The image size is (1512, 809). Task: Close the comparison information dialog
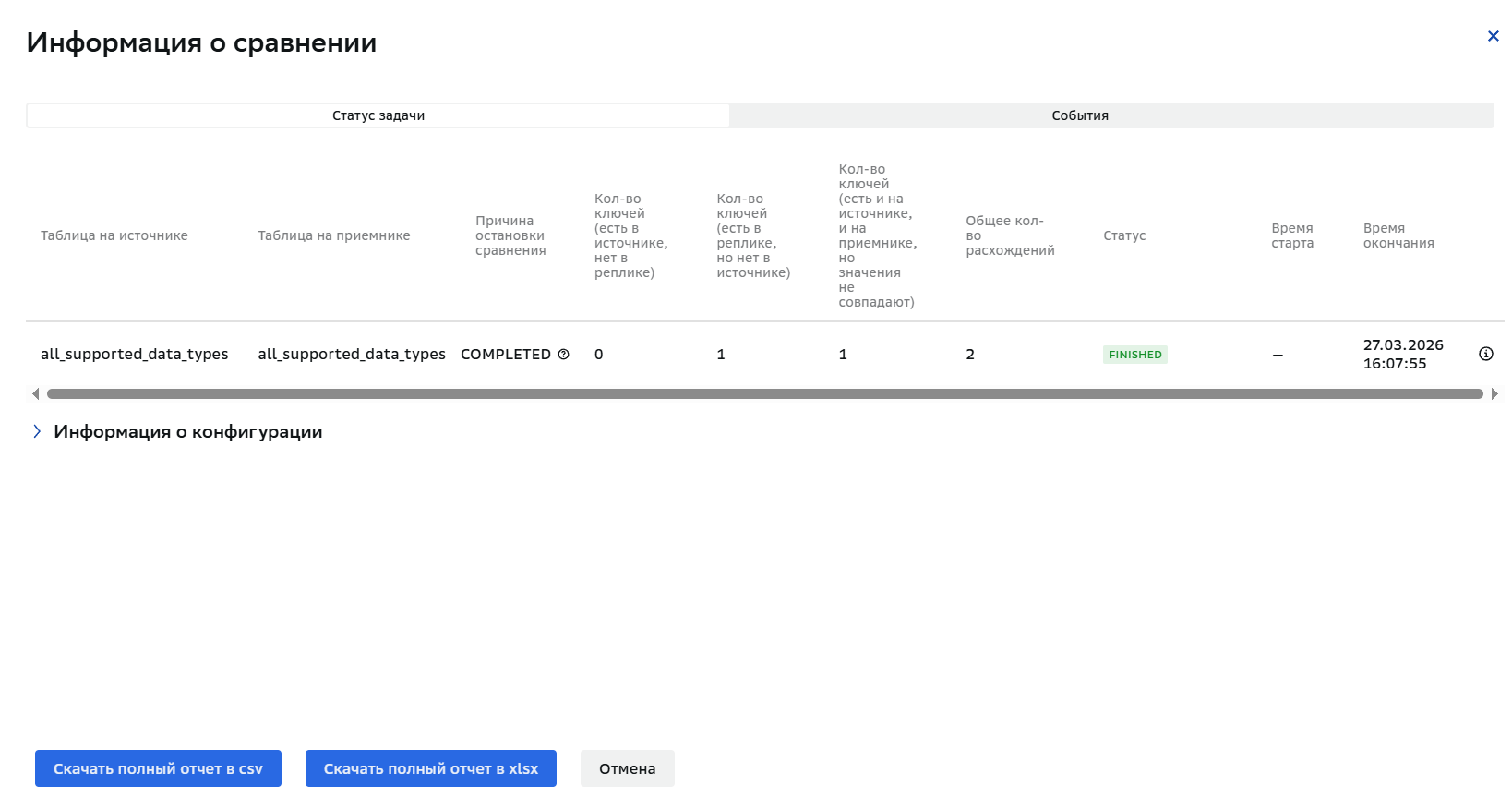point(1493,36)
